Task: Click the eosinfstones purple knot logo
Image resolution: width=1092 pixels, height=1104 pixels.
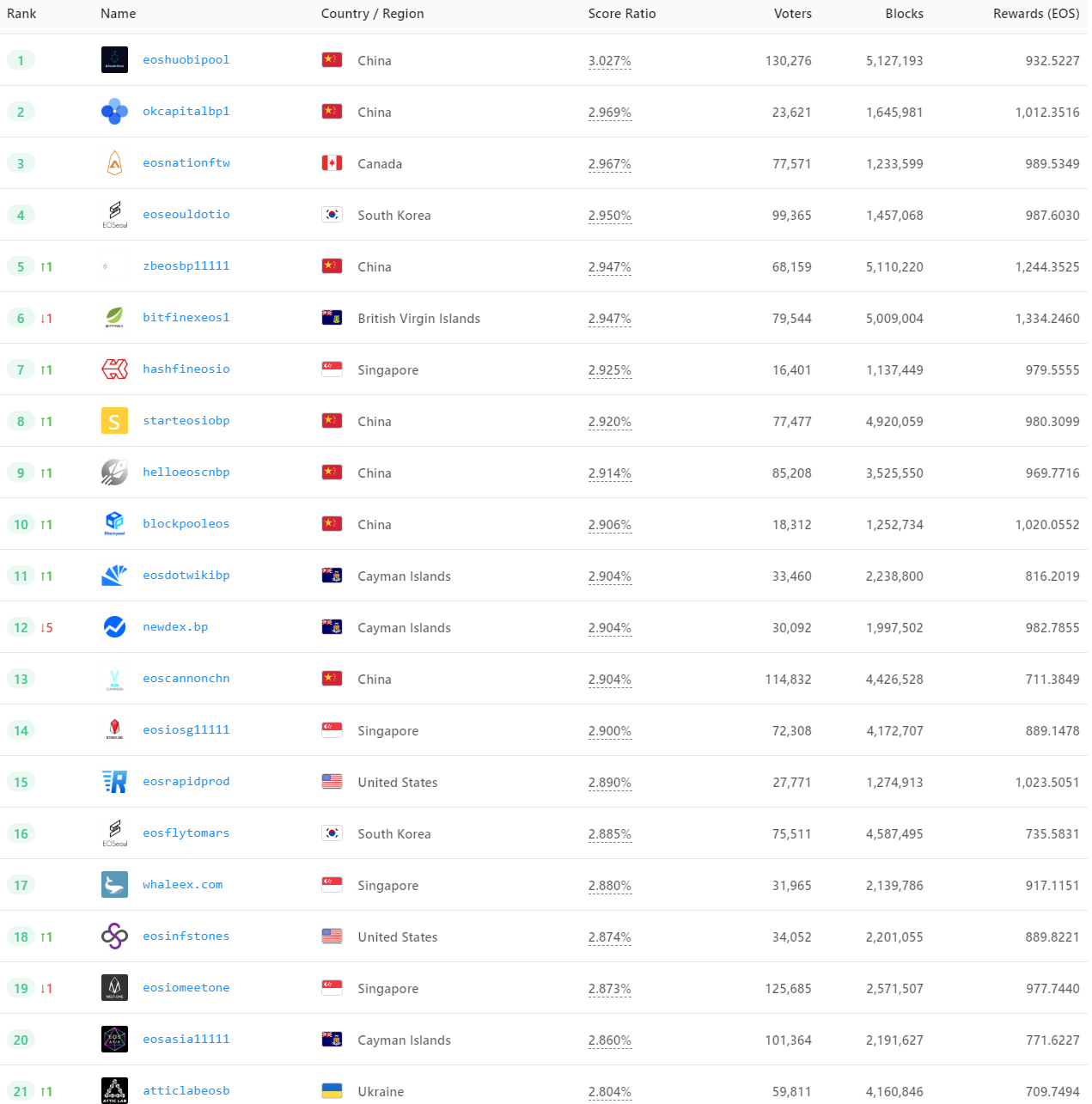Action: (114, 936)
